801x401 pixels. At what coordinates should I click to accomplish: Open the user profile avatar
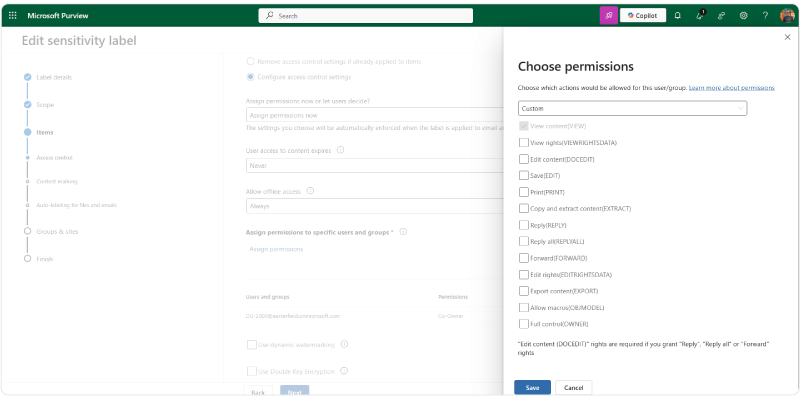[787, 16]
